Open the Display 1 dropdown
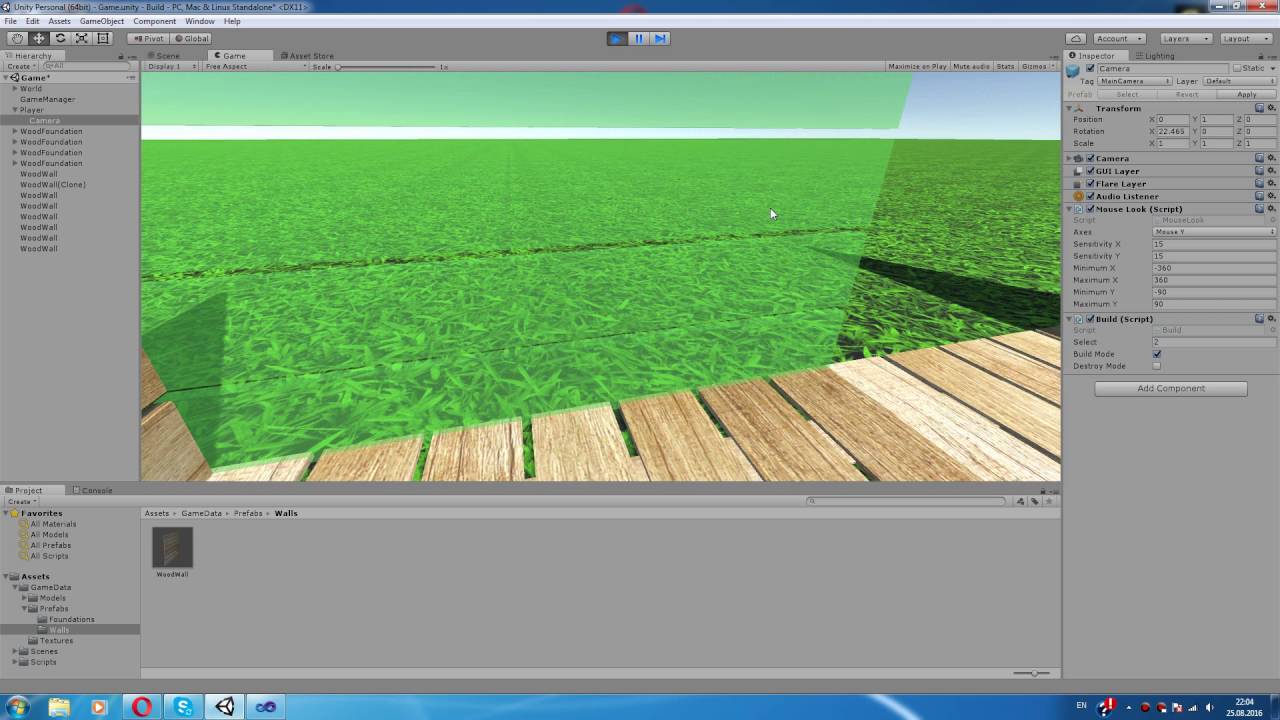Image resolution: width=1280 pixels, height=720 pixels. pos(170,66)
